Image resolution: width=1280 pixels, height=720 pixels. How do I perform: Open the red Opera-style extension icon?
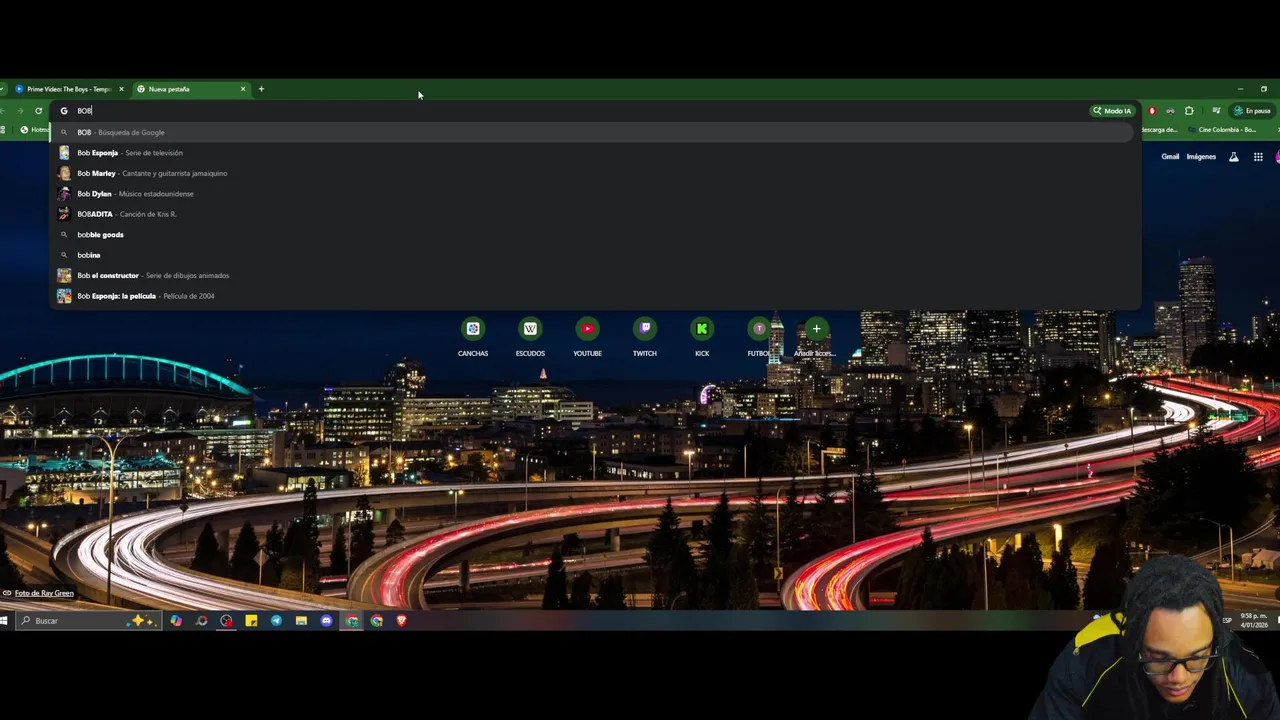1152,111
